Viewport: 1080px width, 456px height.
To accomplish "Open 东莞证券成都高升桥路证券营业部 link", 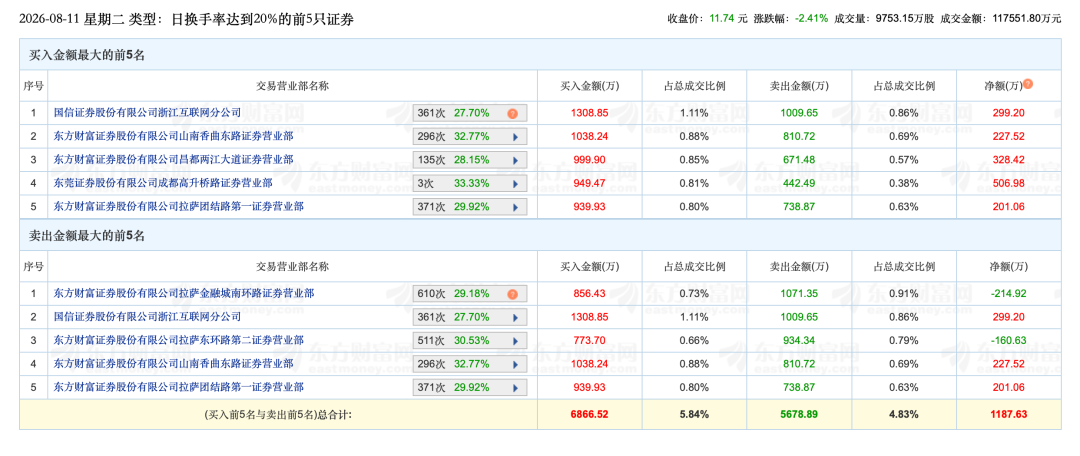I will pos(163,183).
